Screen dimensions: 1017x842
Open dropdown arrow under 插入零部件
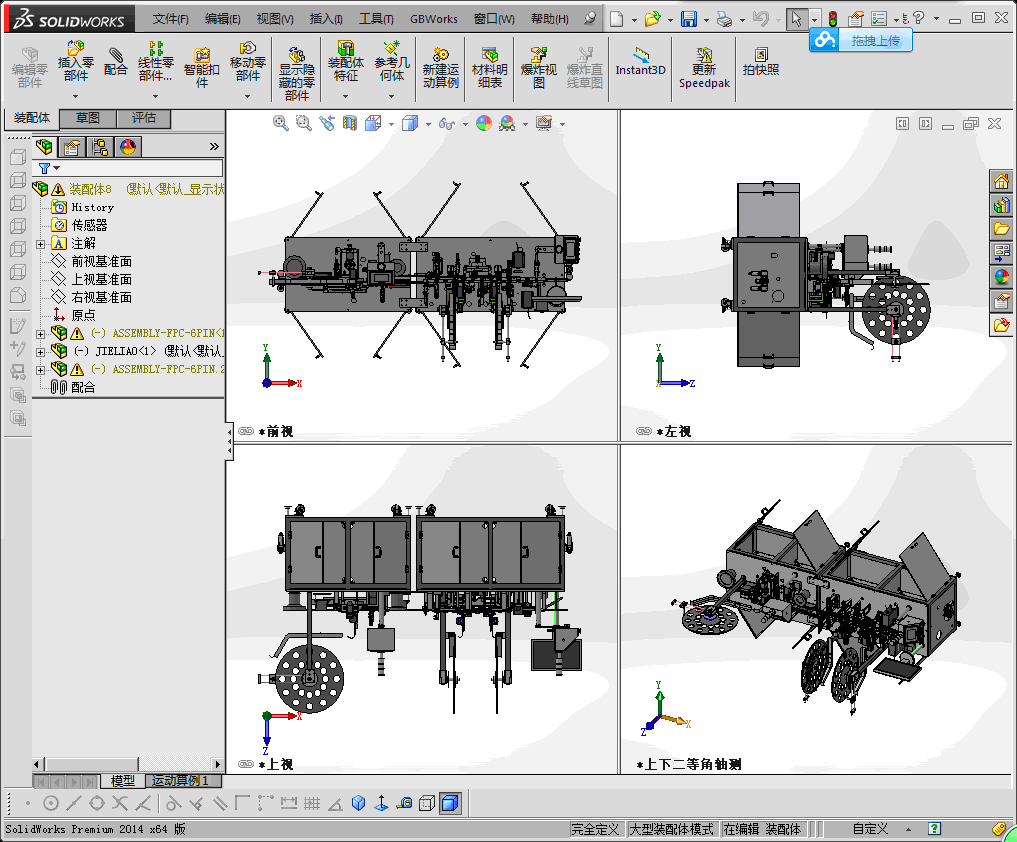click(x=75, y=96)
